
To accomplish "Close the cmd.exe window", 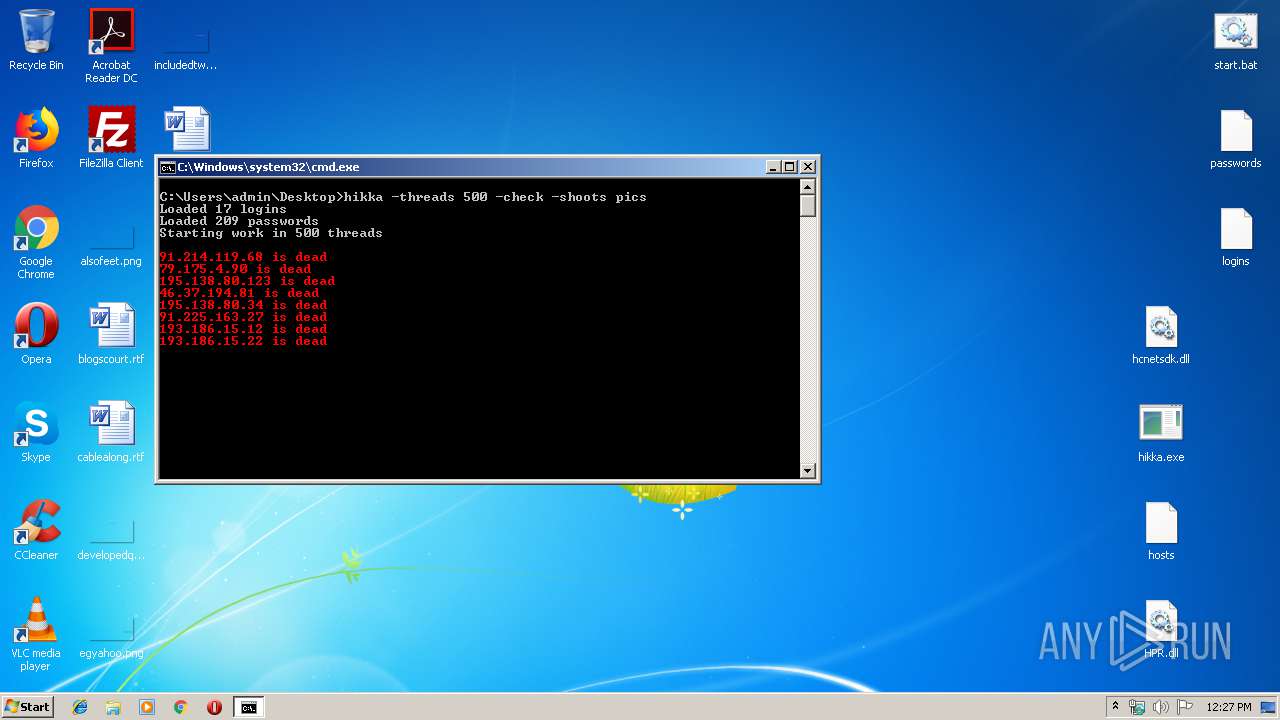I will coord(808,167).
